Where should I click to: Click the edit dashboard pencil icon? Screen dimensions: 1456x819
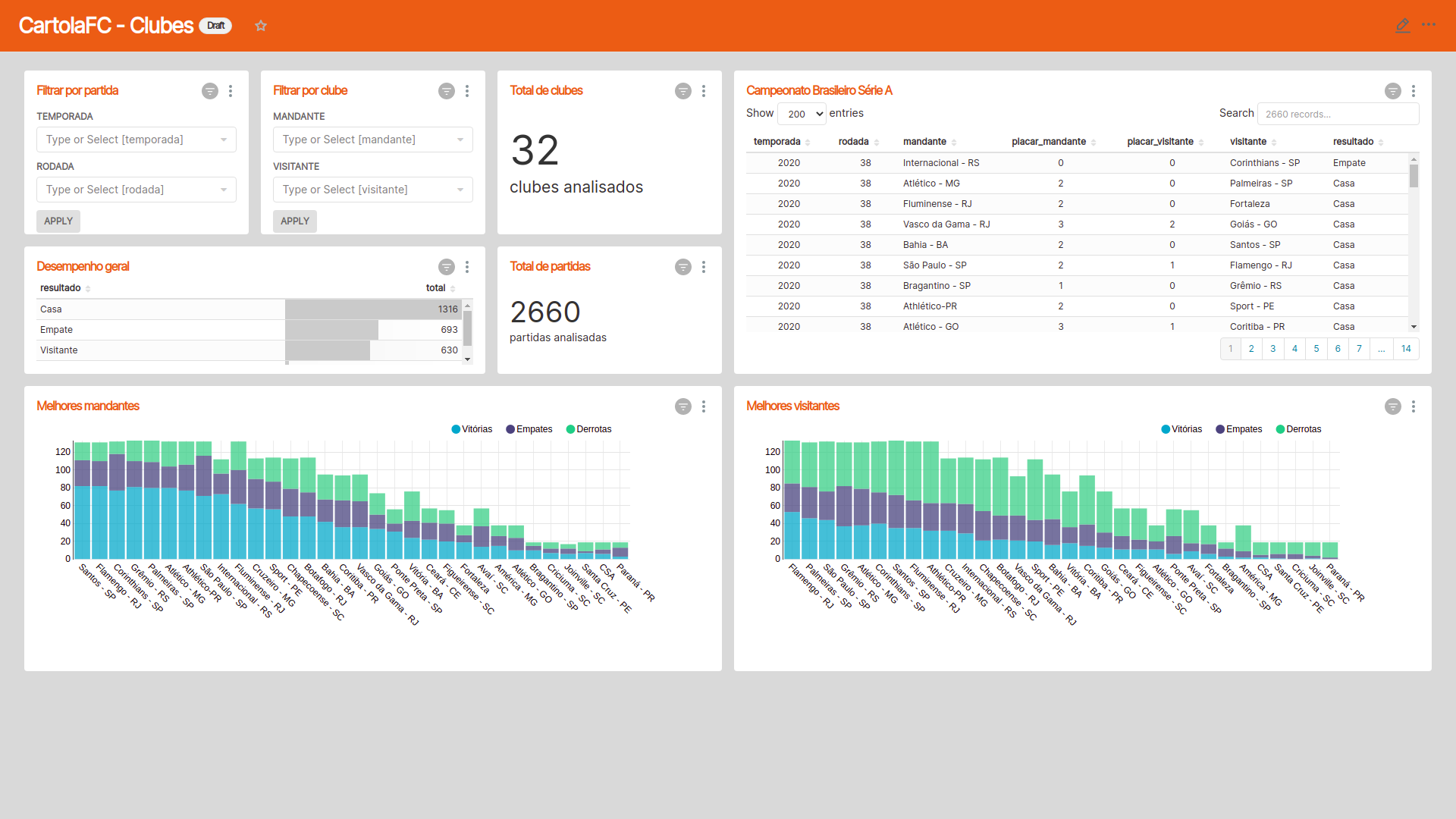tap(1402, 26)
